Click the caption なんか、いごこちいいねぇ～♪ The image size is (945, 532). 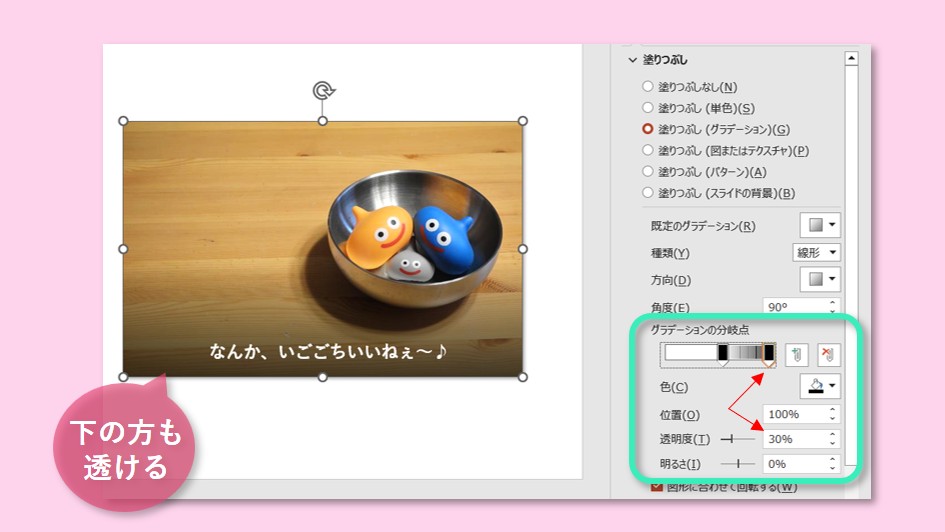coord(328,351)
